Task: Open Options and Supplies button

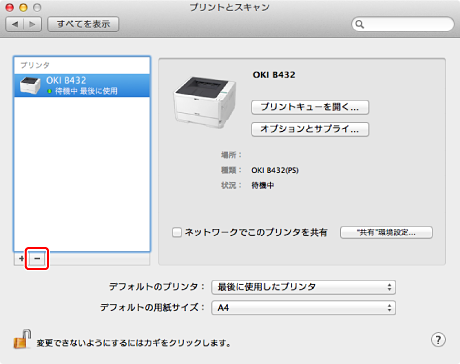Action: (310, 129)
